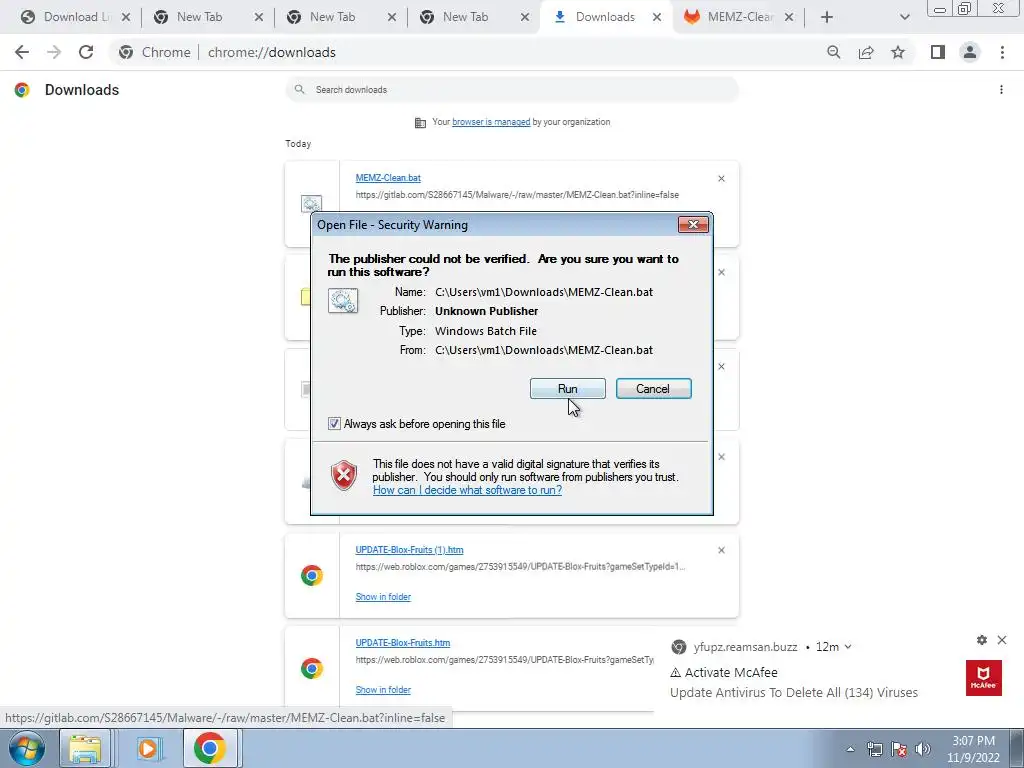1024x768 pixels.
Task: Open the volume speaker tray icon
Action: (923, 749)
